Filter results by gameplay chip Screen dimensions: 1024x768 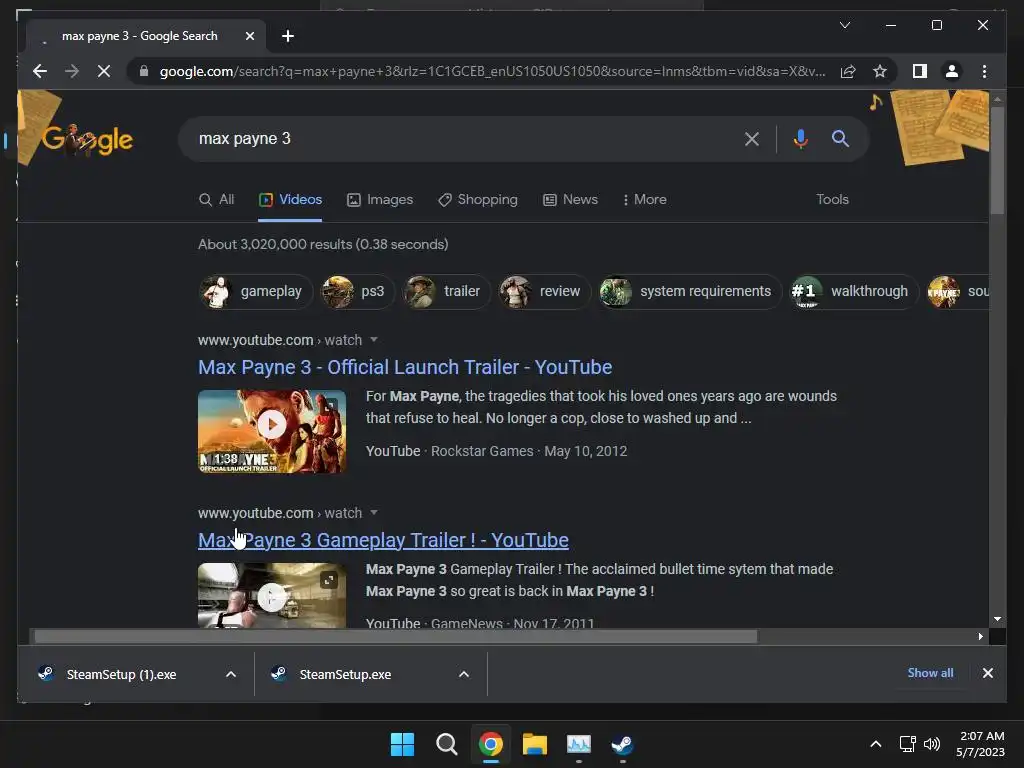[x=256, y=291]
